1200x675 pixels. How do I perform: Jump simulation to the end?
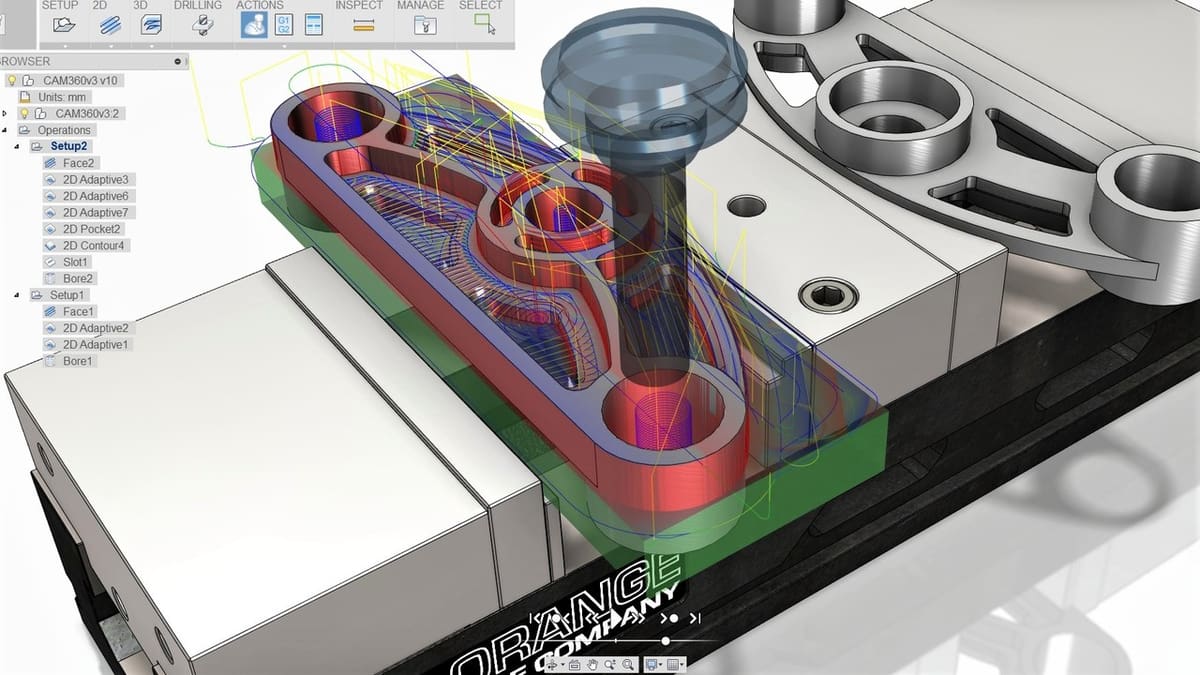tap(695, 618)
